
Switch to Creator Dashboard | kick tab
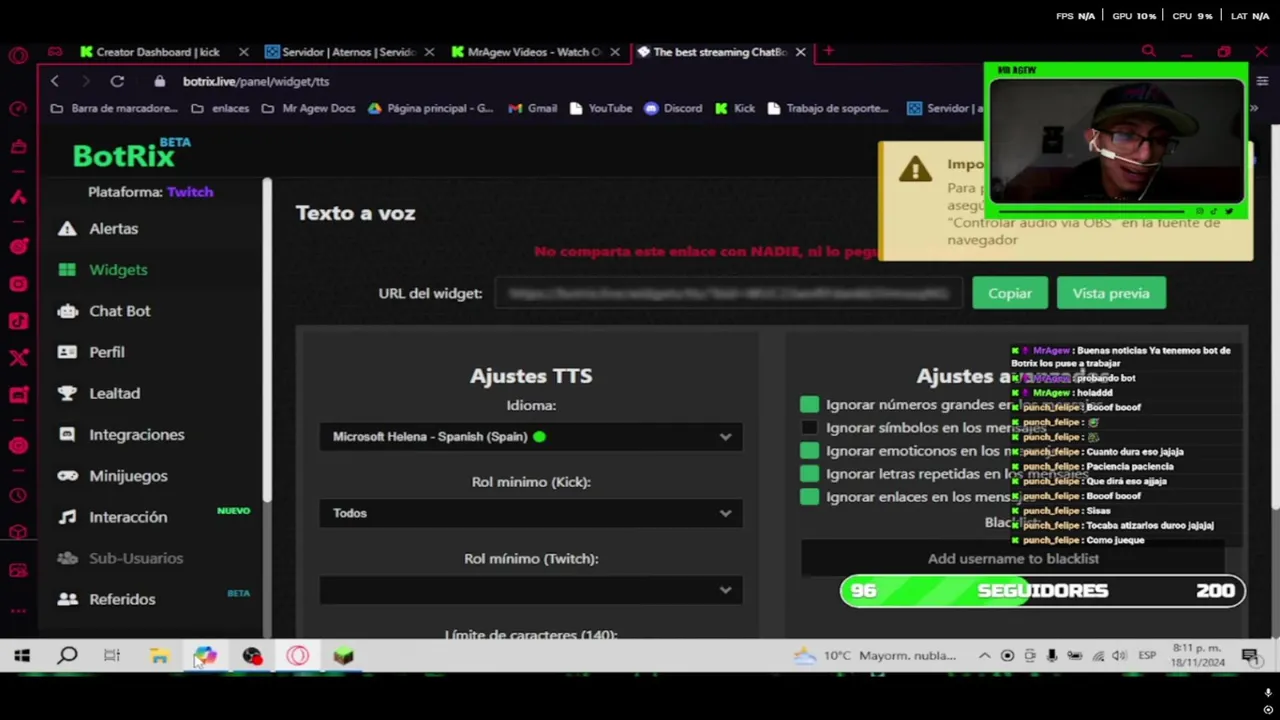(x=158, y=52)
